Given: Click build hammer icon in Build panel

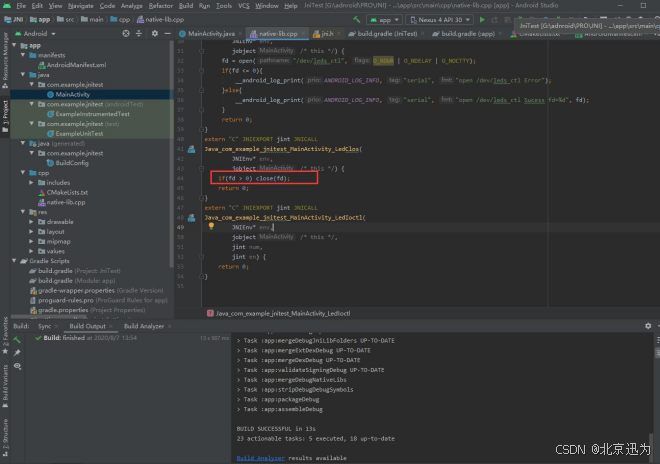Looking at the screenshot, I should coord(17,339).
